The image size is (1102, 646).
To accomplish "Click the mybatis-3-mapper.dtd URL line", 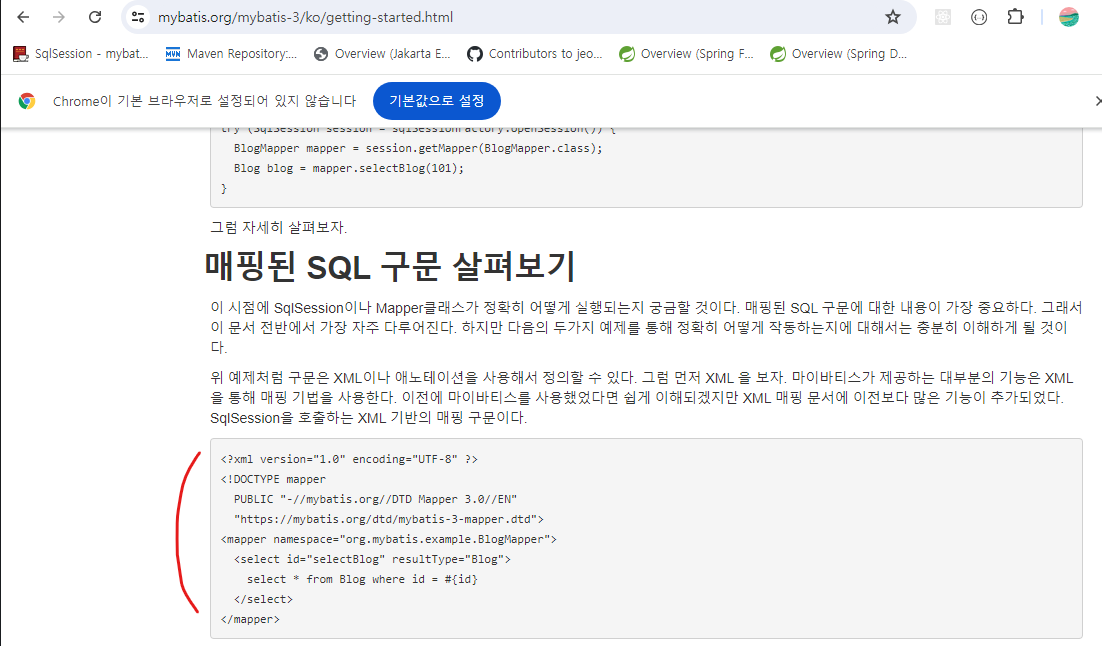I will 389,519.
